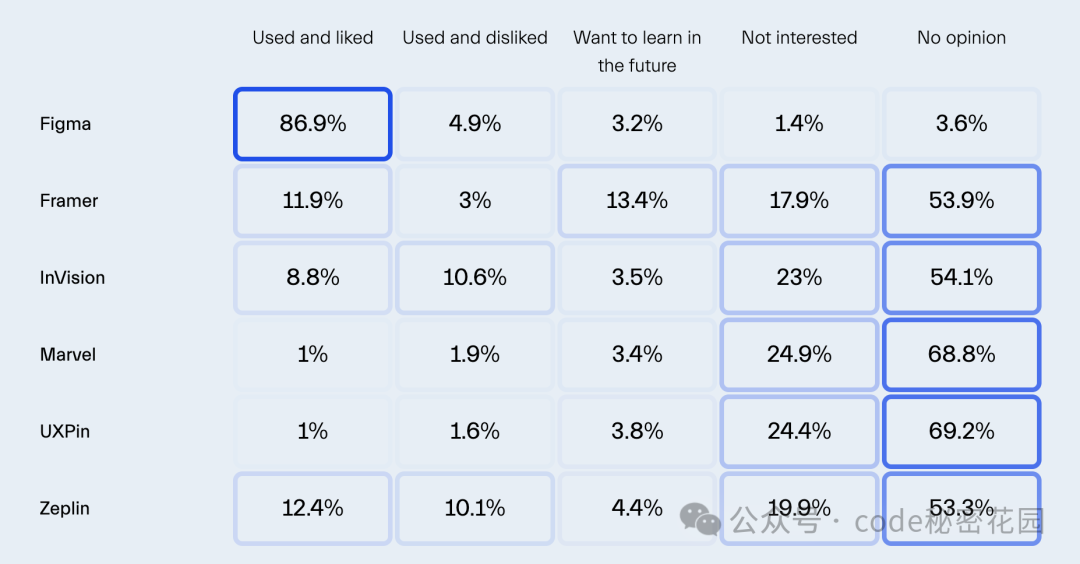The image size is (1080, 564).
Task: Select the InVision 10.6% Used and disliked cell
Action: [x=475, y=278]
